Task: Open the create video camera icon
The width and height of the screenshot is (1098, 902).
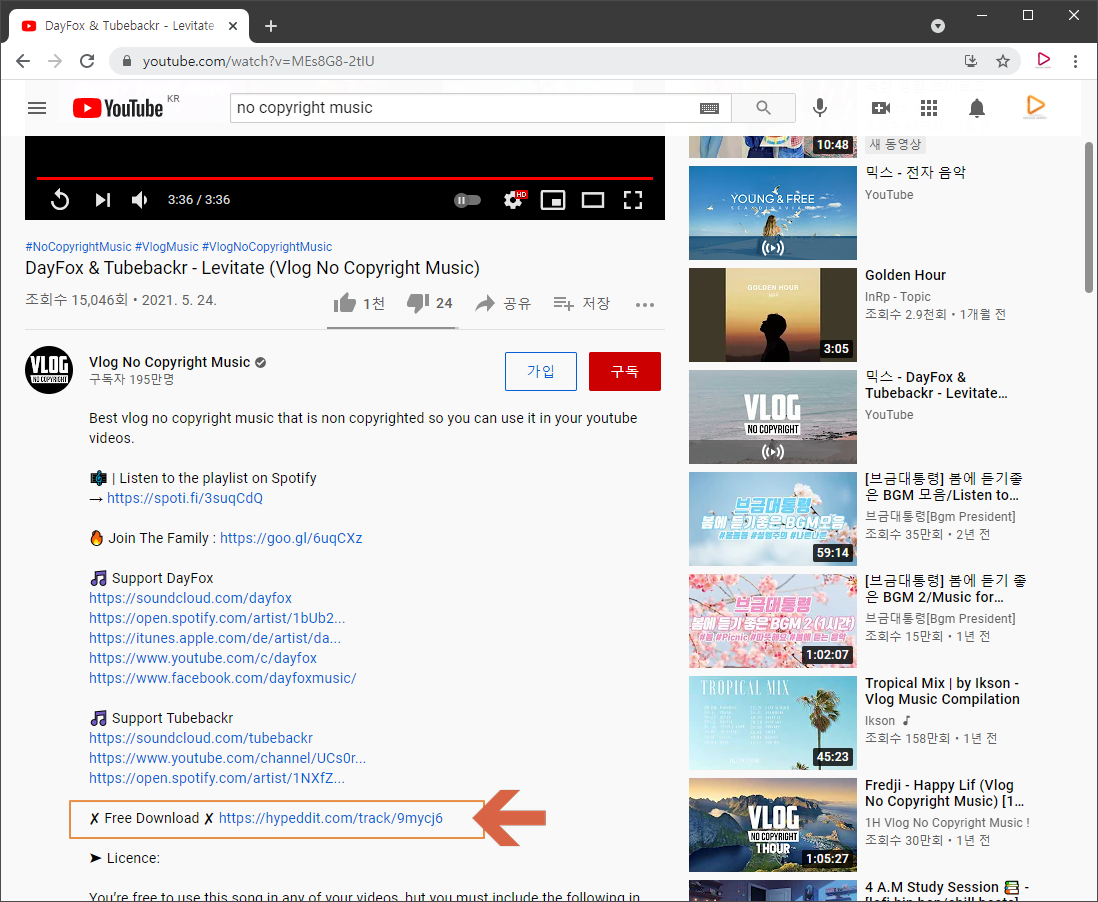Action: click(x=881, y=108)
